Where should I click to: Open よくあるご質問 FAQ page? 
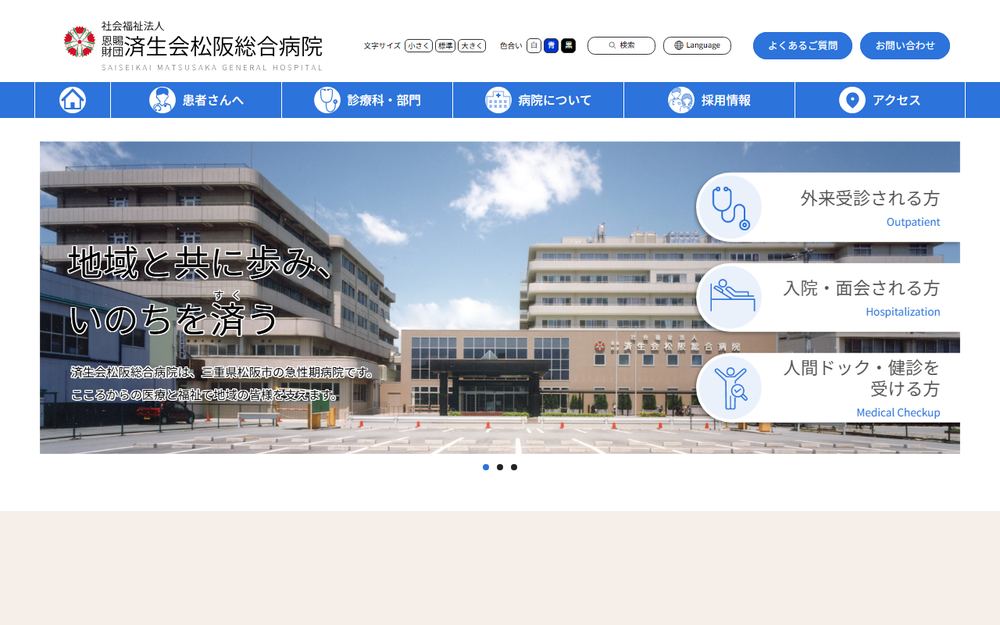coord(802,46)
